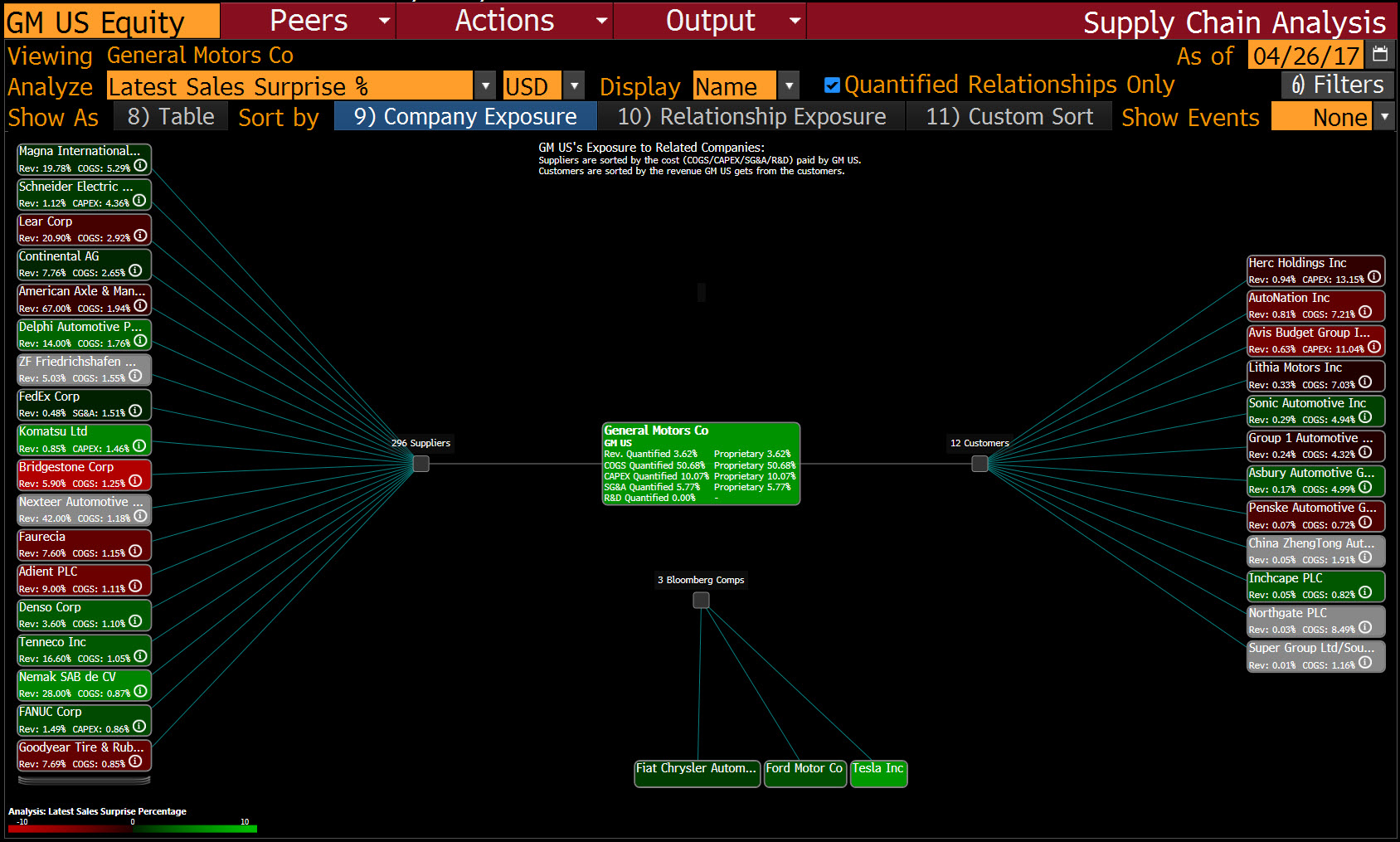Image resolution: width=1400 pixels, height=842 pixels.
Task: Open the 6) Filters button
Action: (x=1338, y=85)
